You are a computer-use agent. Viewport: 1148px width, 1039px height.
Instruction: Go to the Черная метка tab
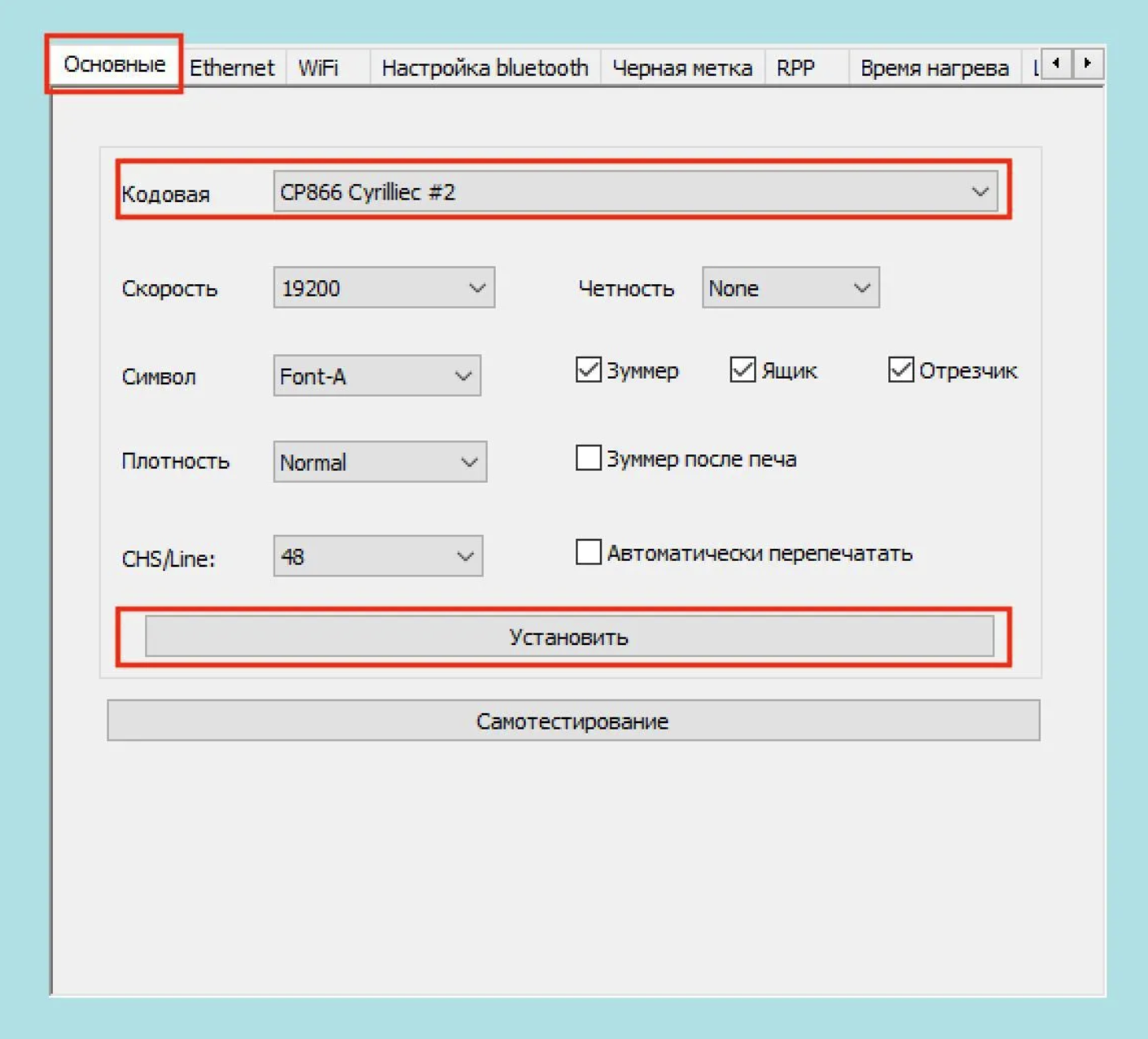click(681, 68)
